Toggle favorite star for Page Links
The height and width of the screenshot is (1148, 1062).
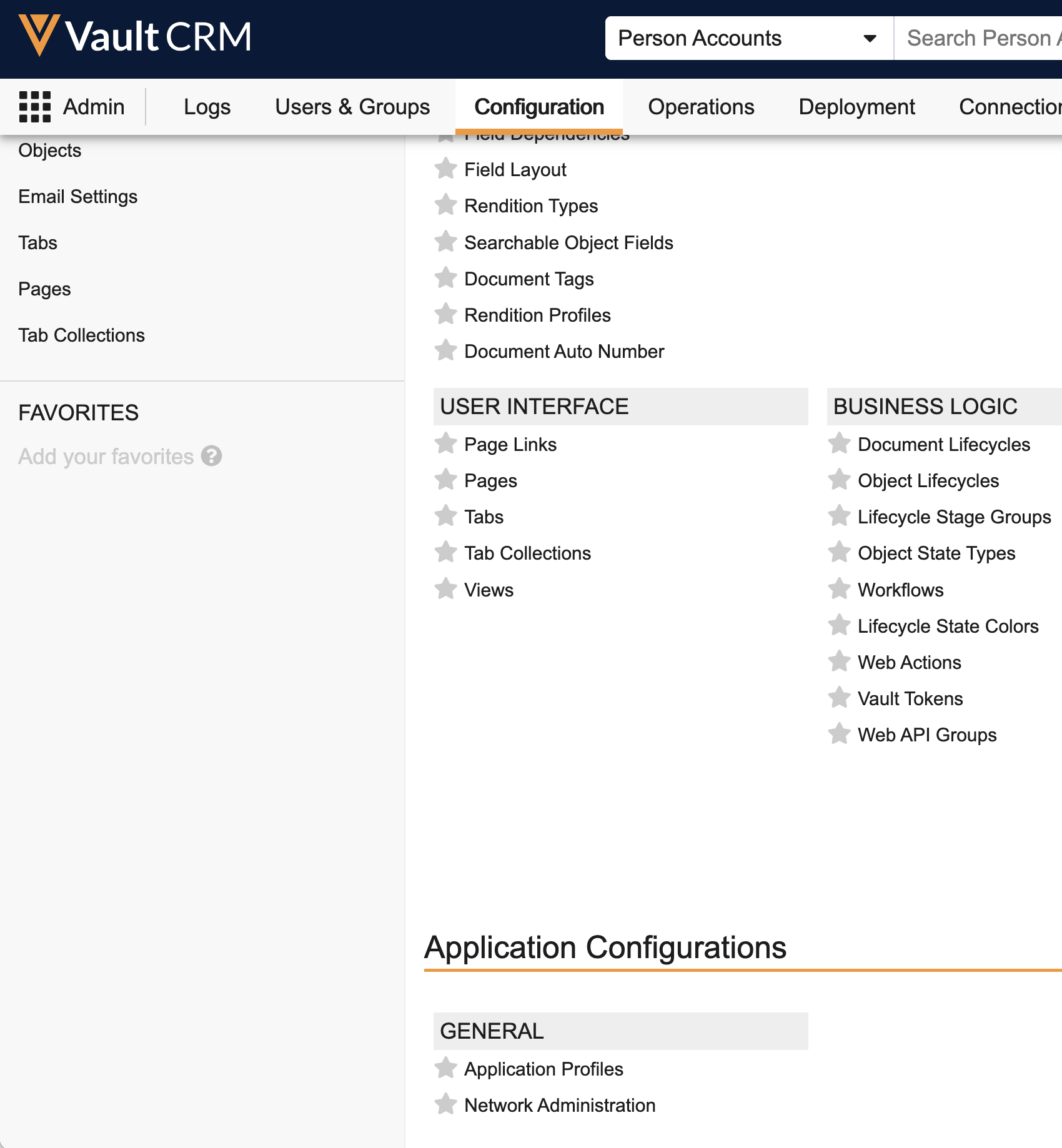tap(445, 444)
